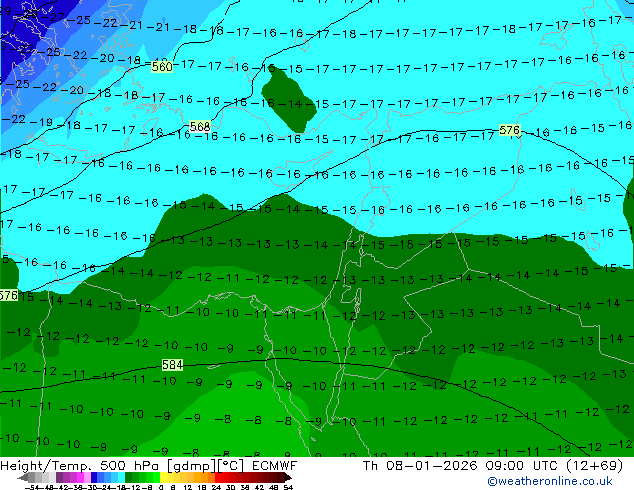Screen dimensions: 634x490
Task: Open the weatheronline.co.uk link
Action: (550, 481)
